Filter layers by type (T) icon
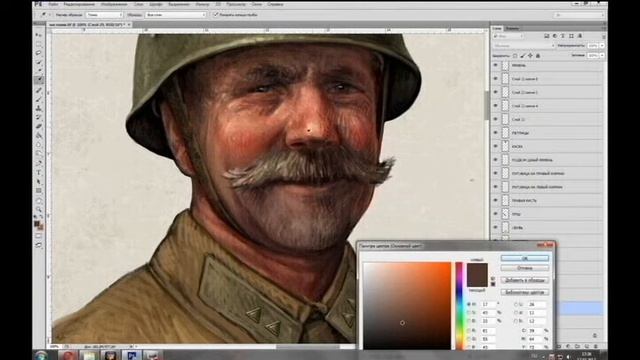 point(563,36)
